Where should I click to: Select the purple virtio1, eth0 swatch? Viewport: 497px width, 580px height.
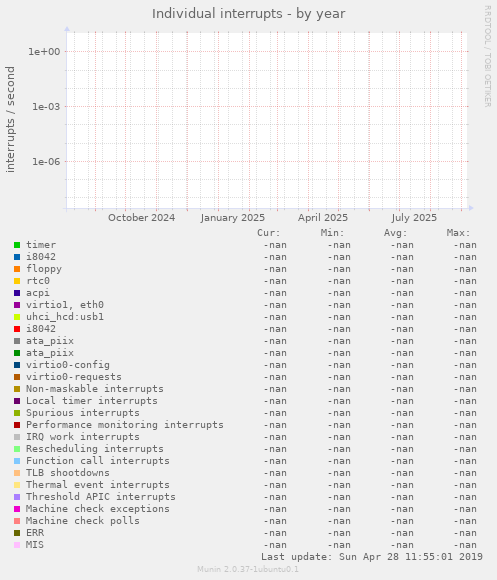(17, 305)
